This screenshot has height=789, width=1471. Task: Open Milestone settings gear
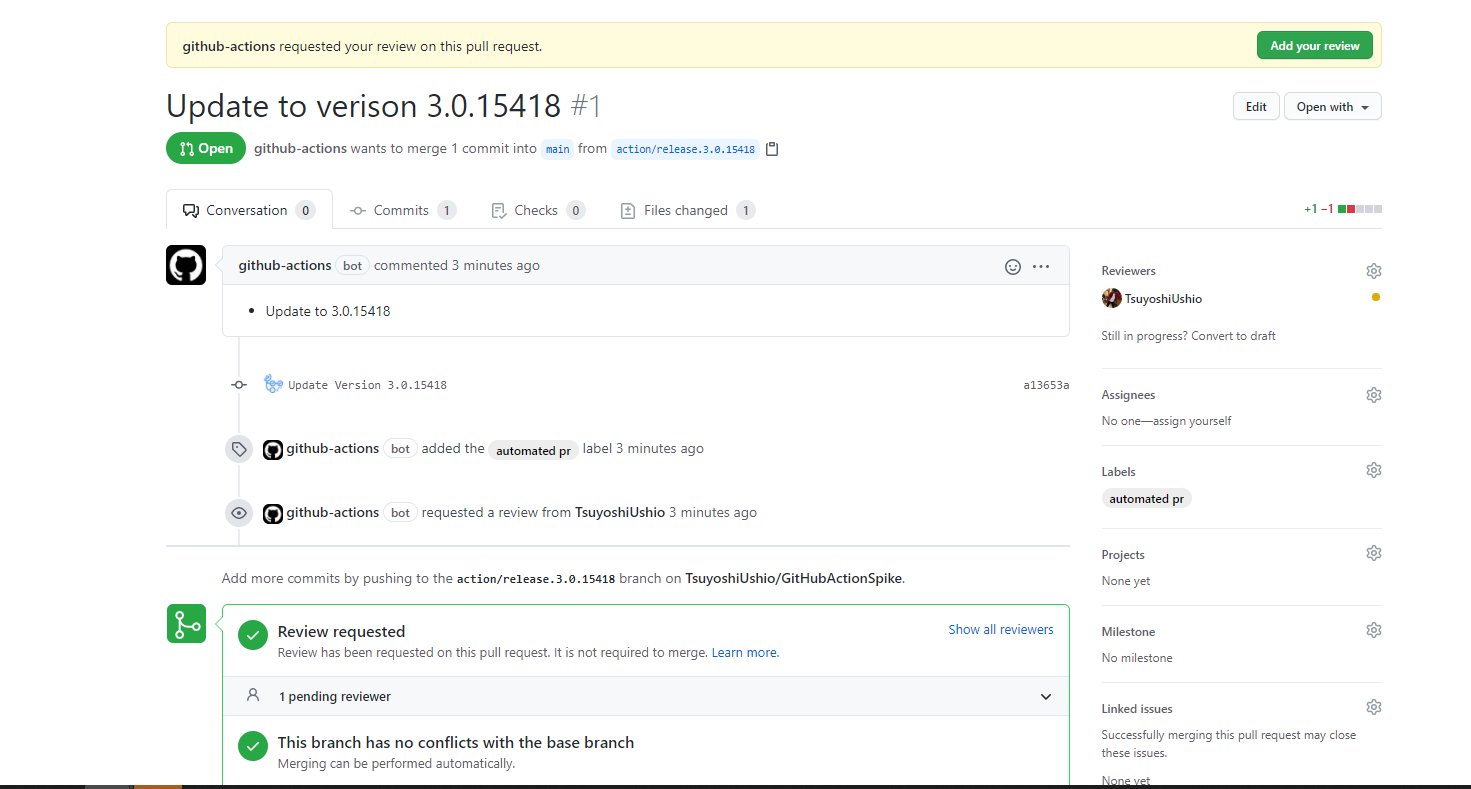coord(1374,630)
